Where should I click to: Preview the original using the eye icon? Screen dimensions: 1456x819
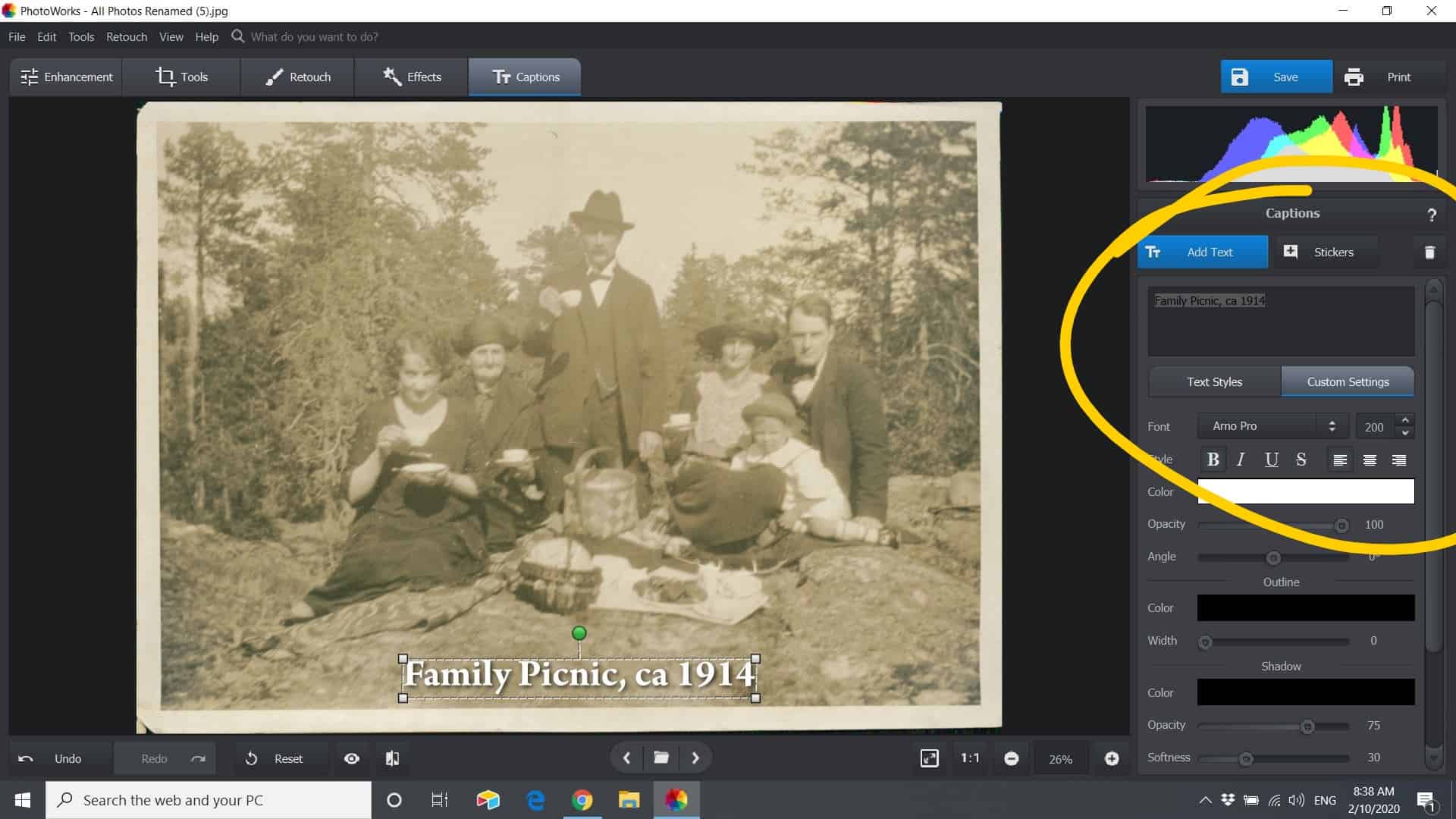(x=351, y=758)
